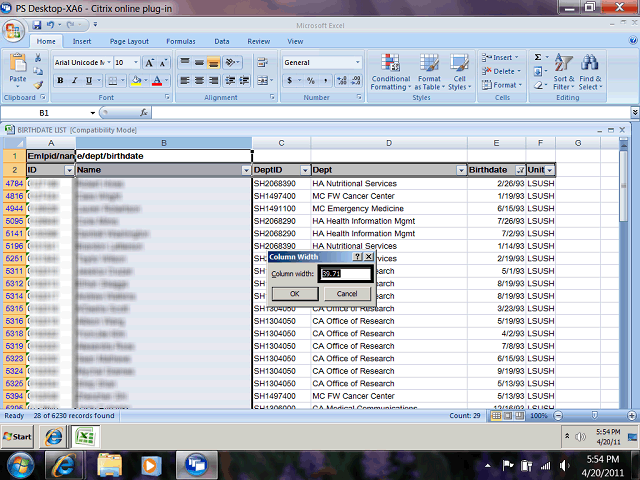Open the font size dropdown
The image size is (640, 480).
136,62
